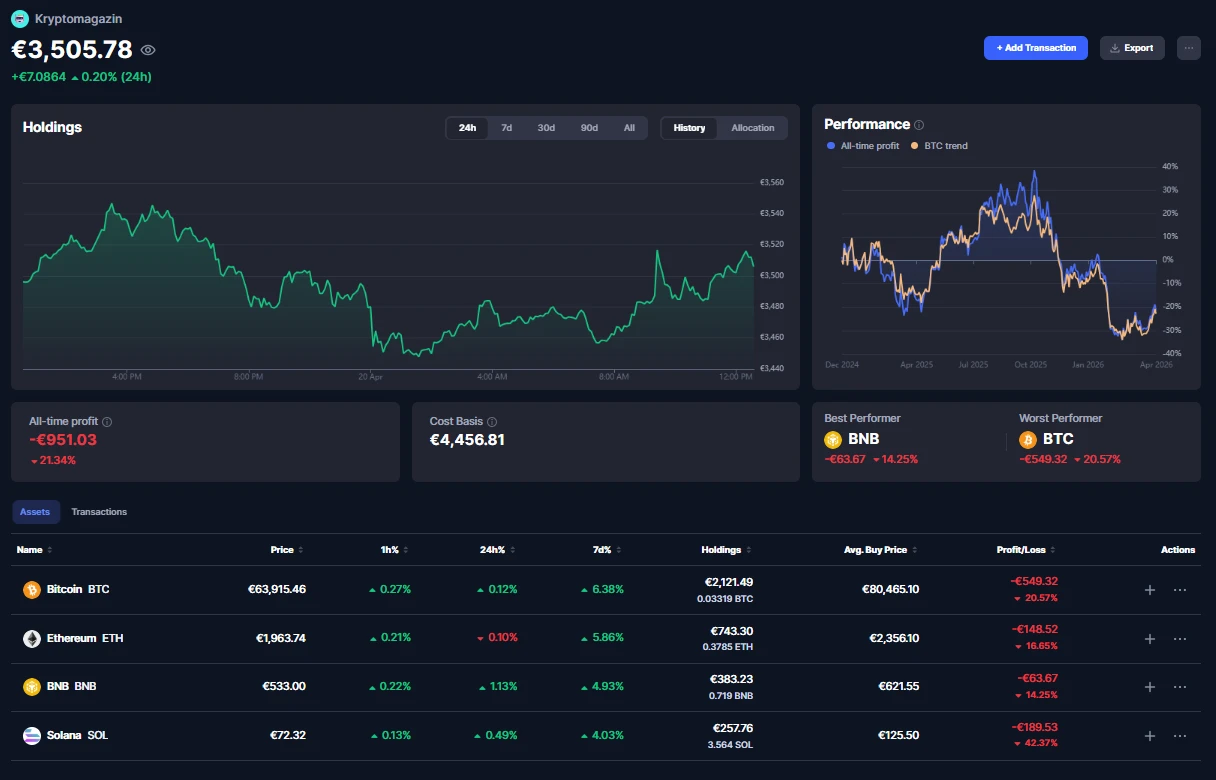Select the Assets tab

[35, 512]
